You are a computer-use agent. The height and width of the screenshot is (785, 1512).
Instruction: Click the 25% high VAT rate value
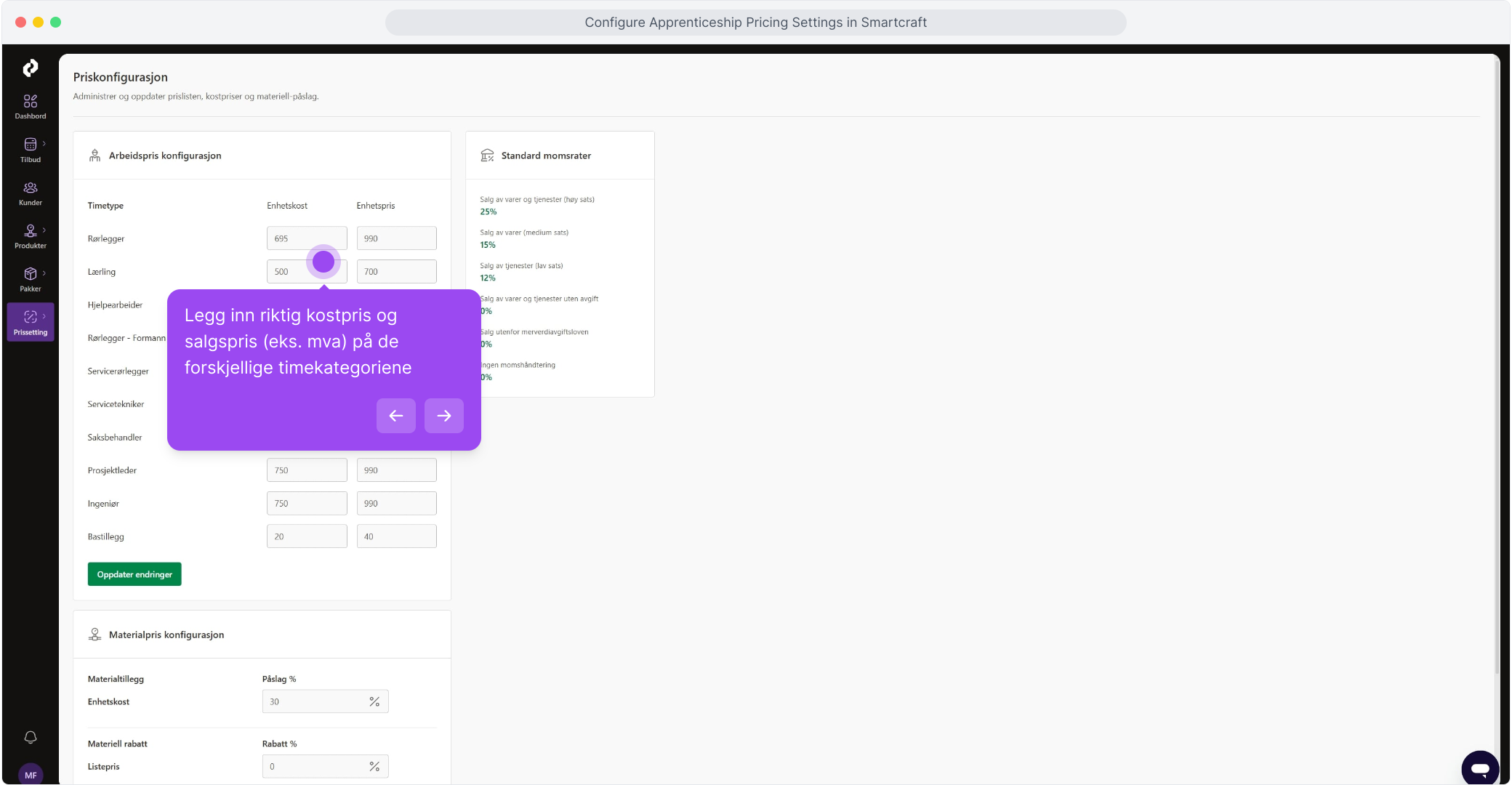click(x=488, y=212)
